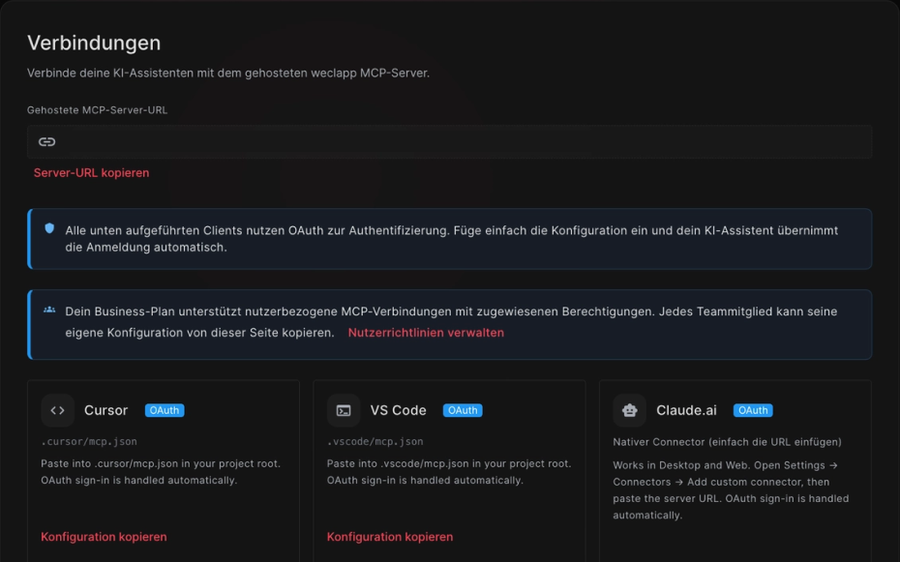Click the Cursor code-brackets icon

coord(57,410)
